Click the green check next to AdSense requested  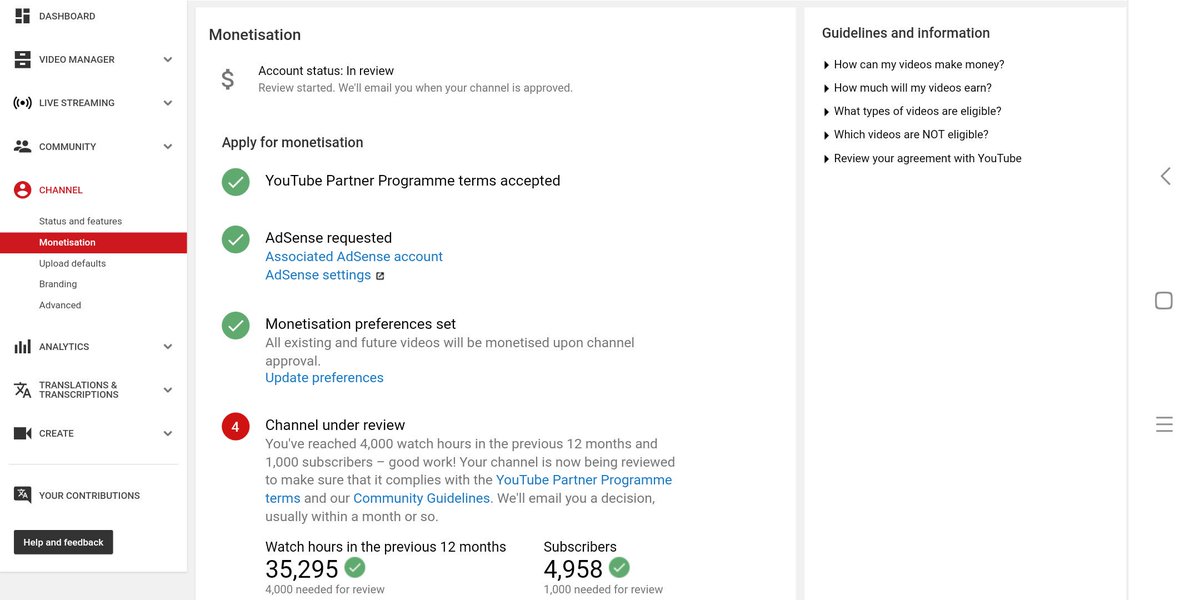[236, 239]
